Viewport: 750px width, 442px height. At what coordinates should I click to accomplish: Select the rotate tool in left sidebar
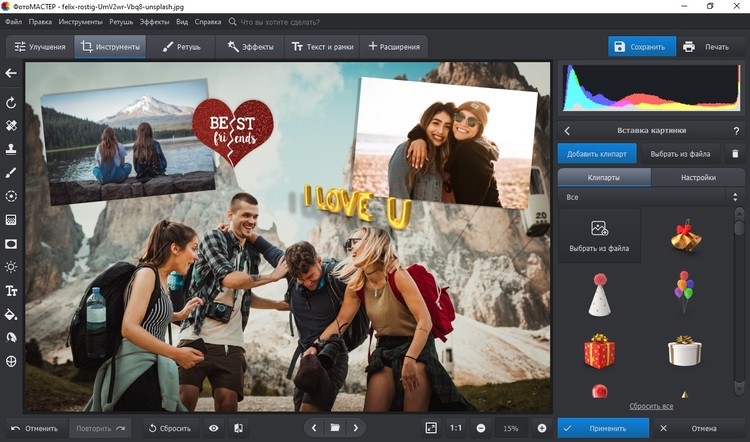(11, 102)
